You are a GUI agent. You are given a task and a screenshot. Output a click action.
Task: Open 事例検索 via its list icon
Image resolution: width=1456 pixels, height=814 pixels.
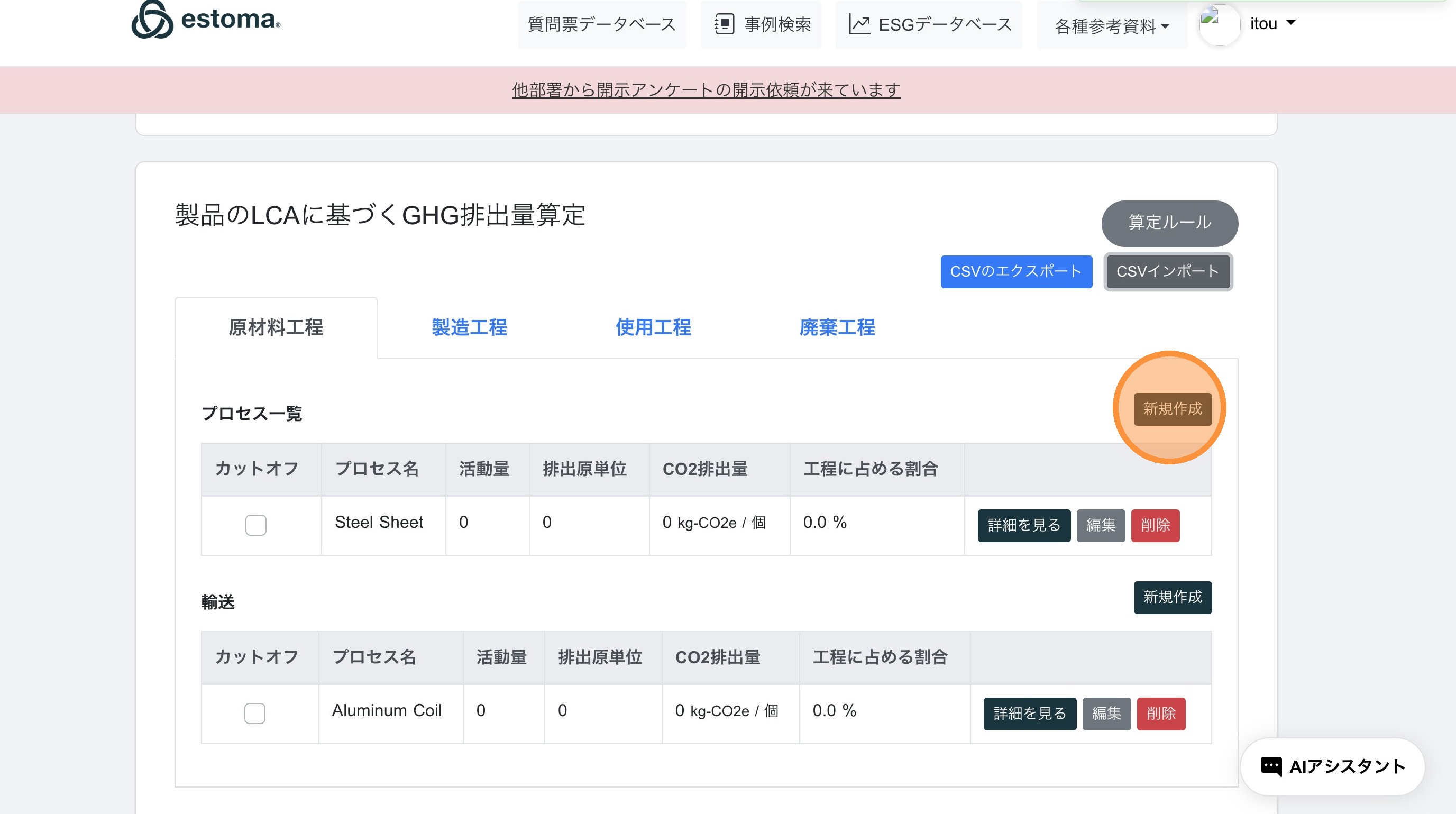click(724, 24)
